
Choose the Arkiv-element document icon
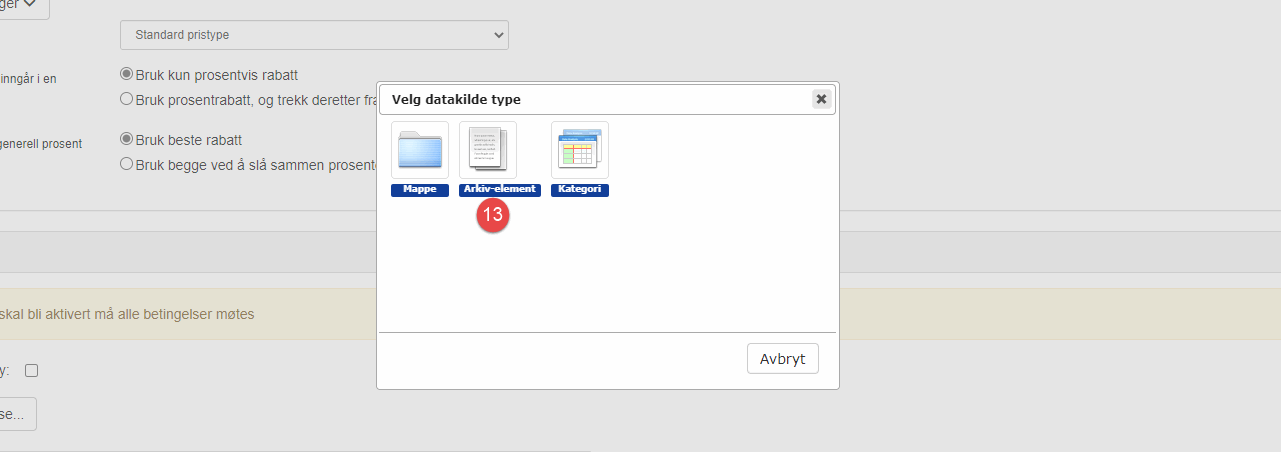click(488, 150)
